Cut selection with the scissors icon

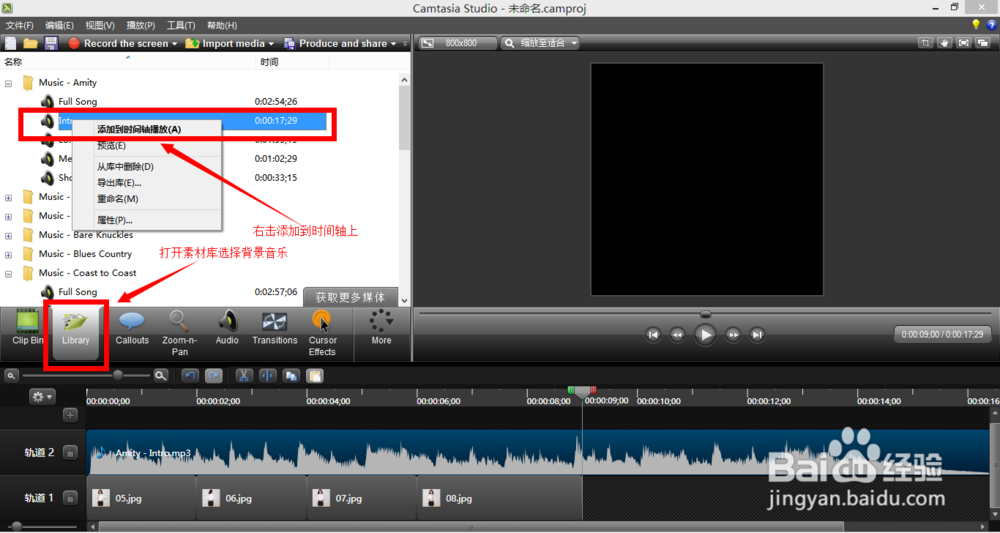[x=243, y=376]
